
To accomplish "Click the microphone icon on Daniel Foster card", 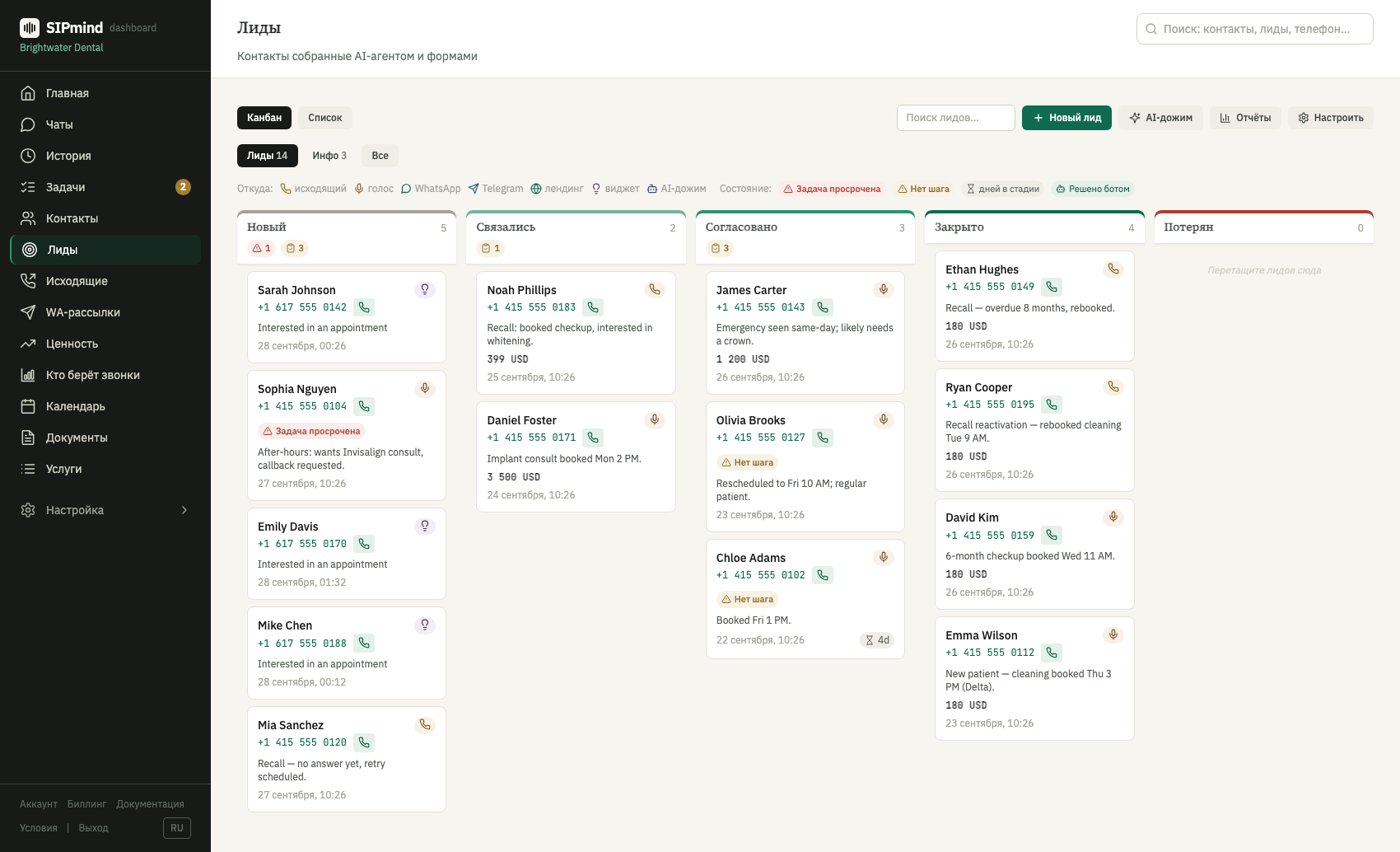I will tap(655, 419).
